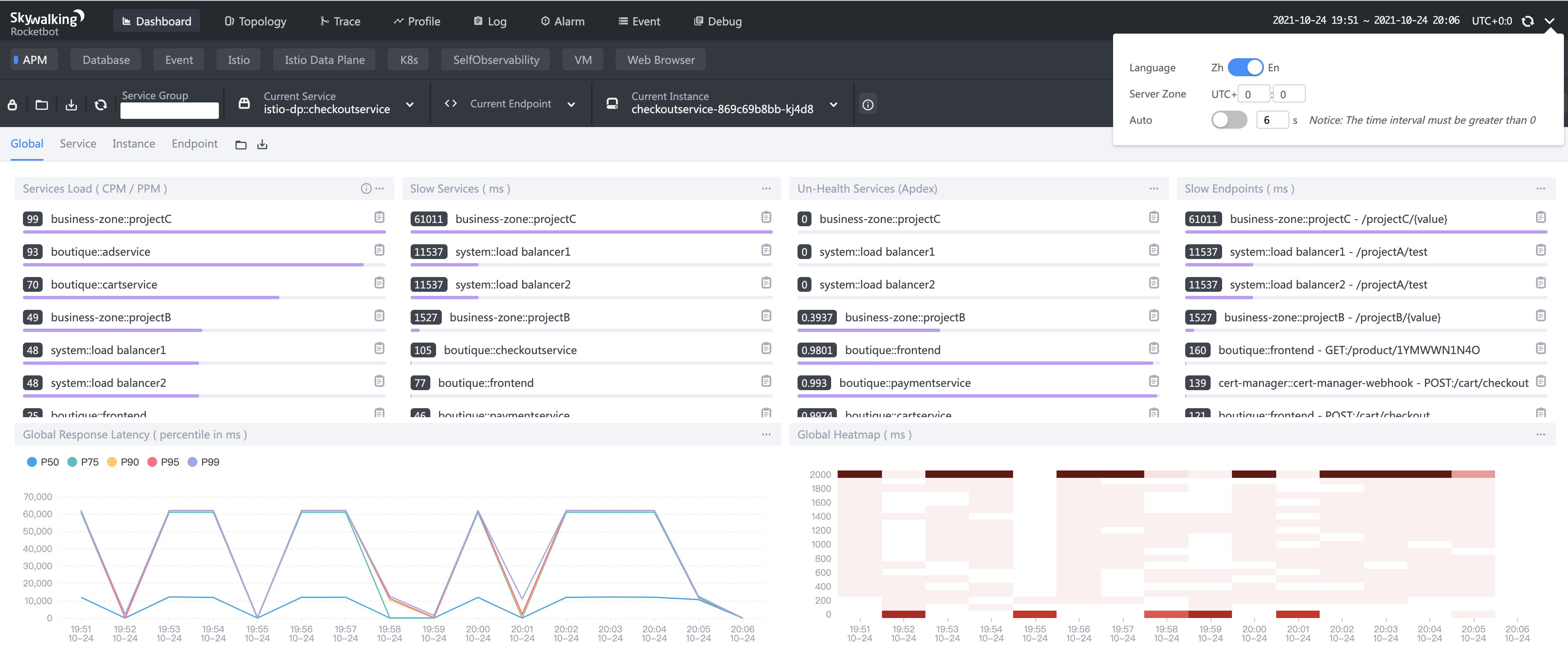Open the Topology menu item

(x=255, y=21)
